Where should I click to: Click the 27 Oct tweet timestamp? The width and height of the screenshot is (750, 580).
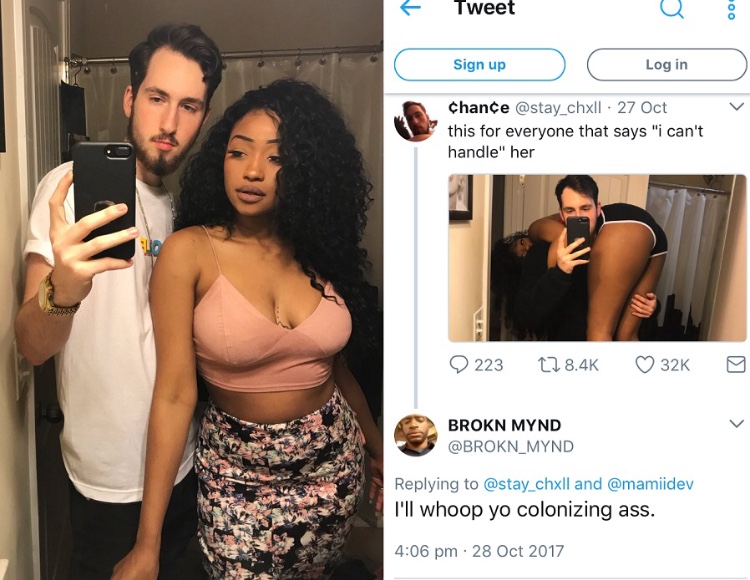point(642,108)
